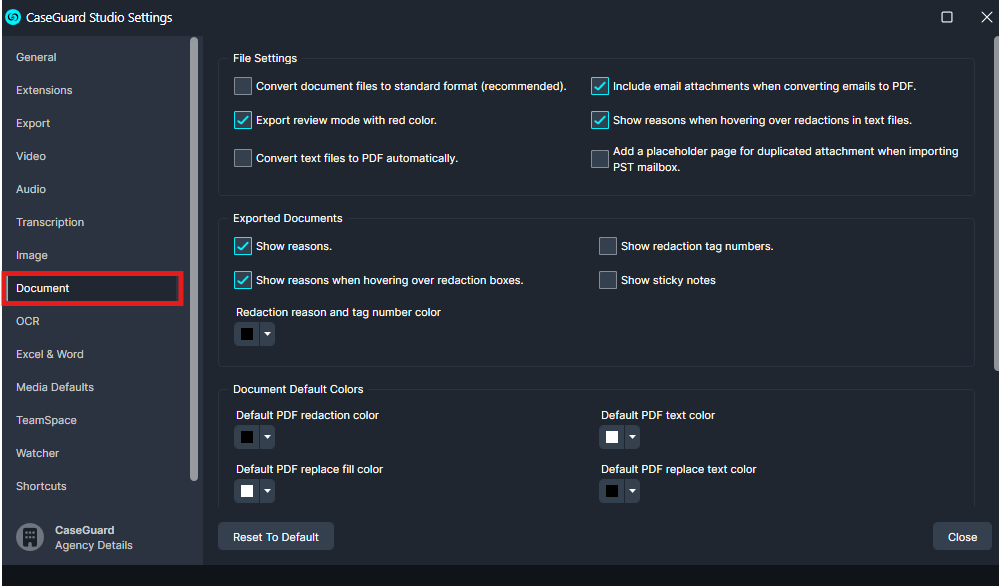Select Excel & Word in sidebar
999x586 pixels.
50,354
